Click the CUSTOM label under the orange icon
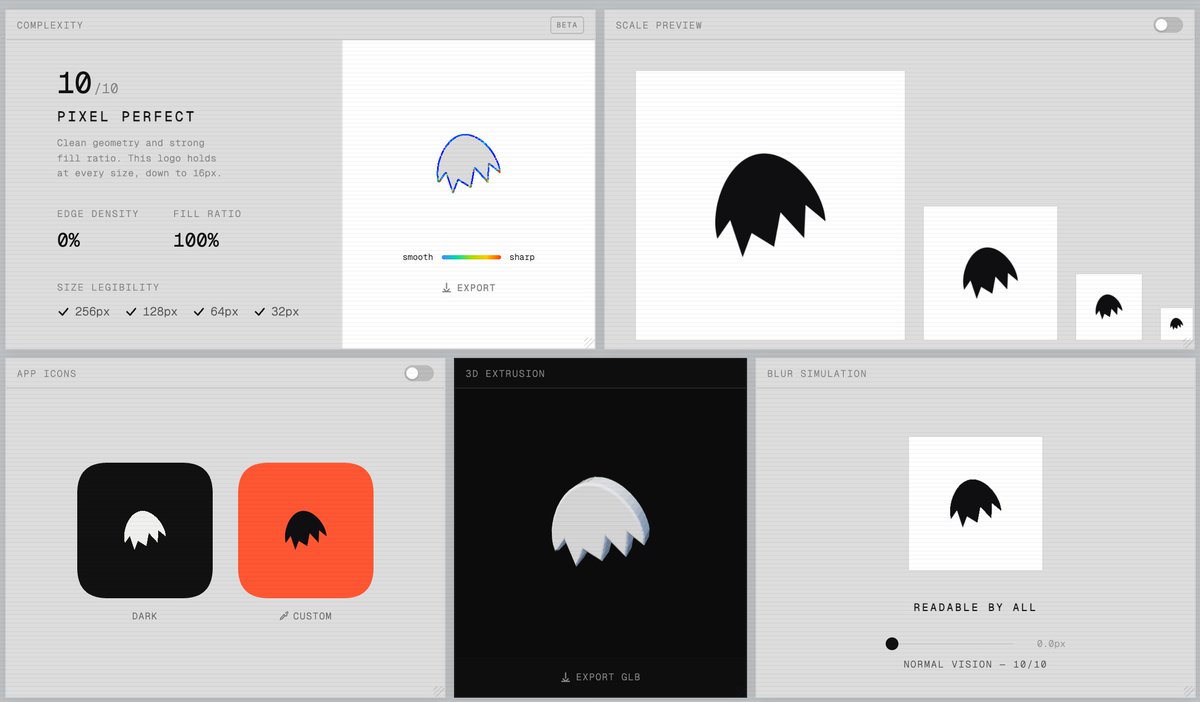 [312, 616]
